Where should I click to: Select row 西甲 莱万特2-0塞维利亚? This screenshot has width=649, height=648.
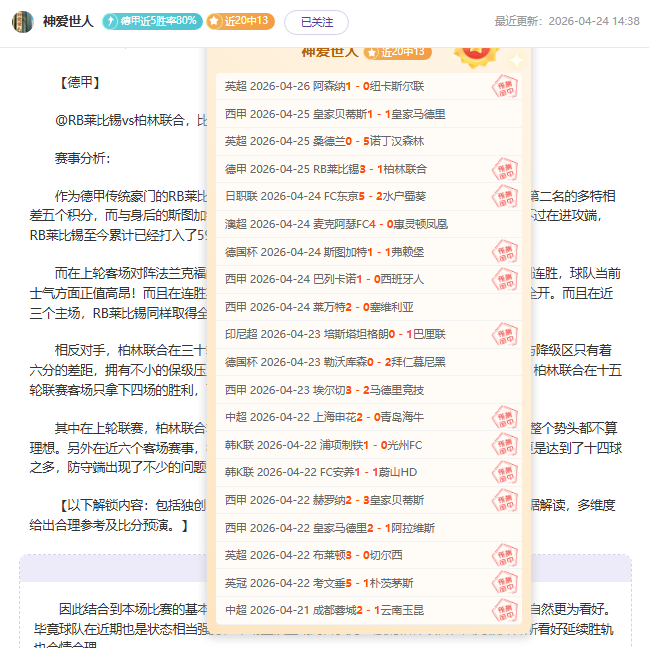click(369, 307)
